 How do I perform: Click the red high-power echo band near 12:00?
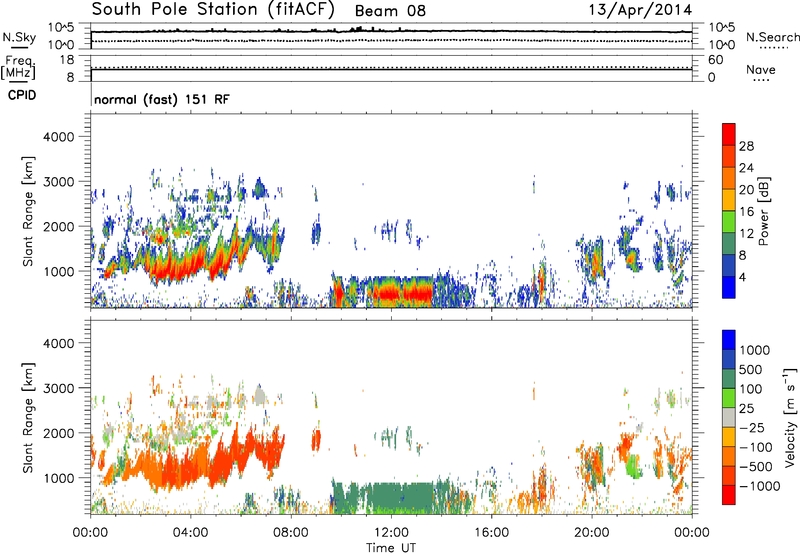click(403, 294)
